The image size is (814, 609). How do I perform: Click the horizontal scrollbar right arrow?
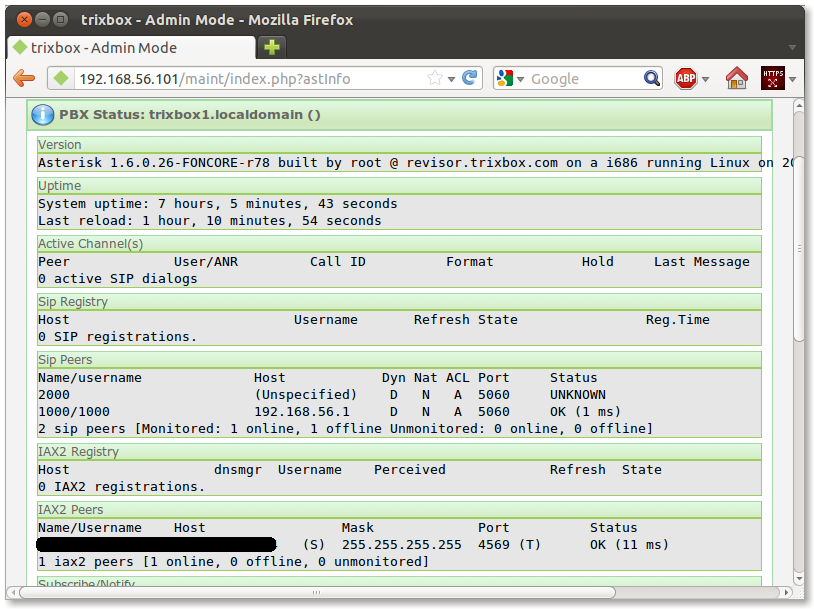[x=787, y=592]
